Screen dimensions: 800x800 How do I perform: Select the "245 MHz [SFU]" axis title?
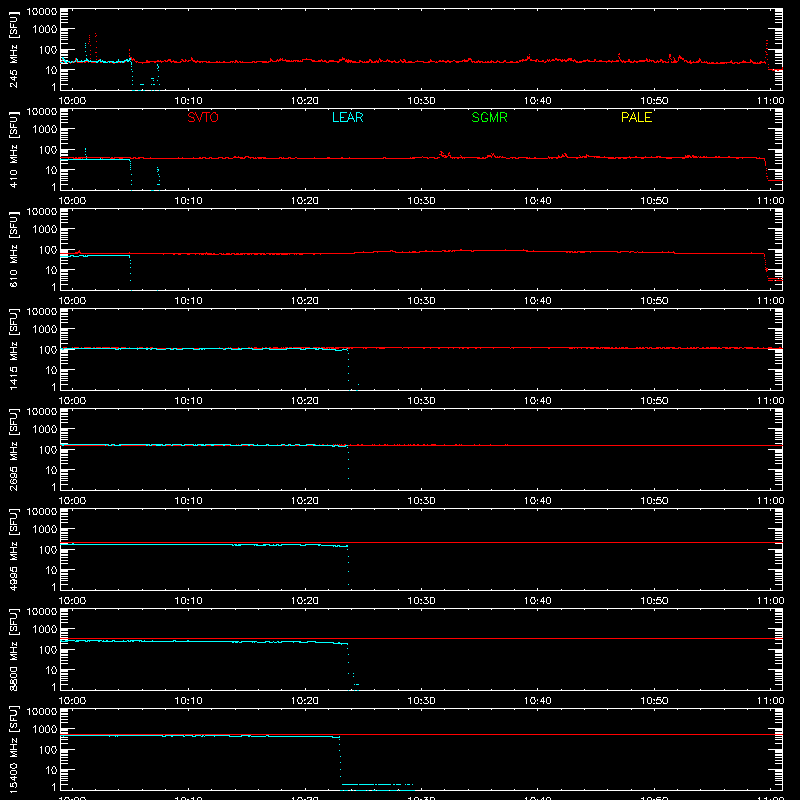(x=13, y=49)
